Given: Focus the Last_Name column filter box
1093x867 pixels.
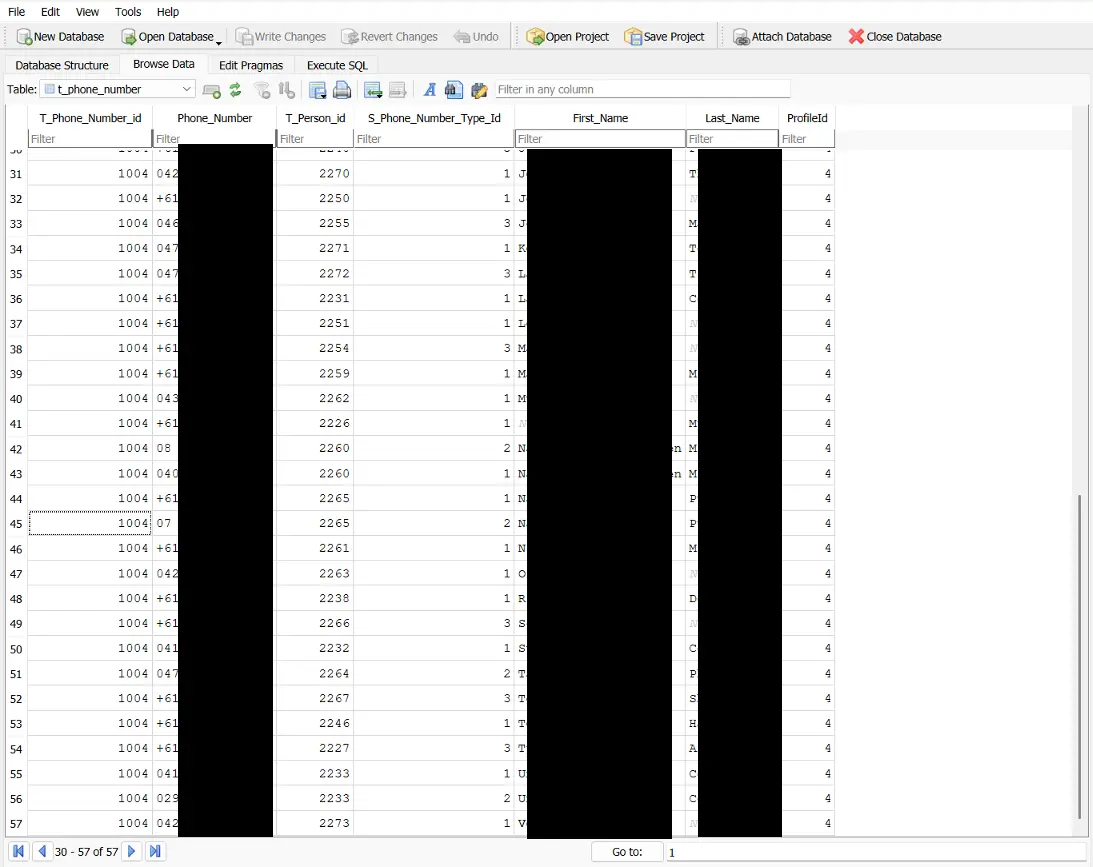Looking at the screenshot, I should tap(731, 138).
